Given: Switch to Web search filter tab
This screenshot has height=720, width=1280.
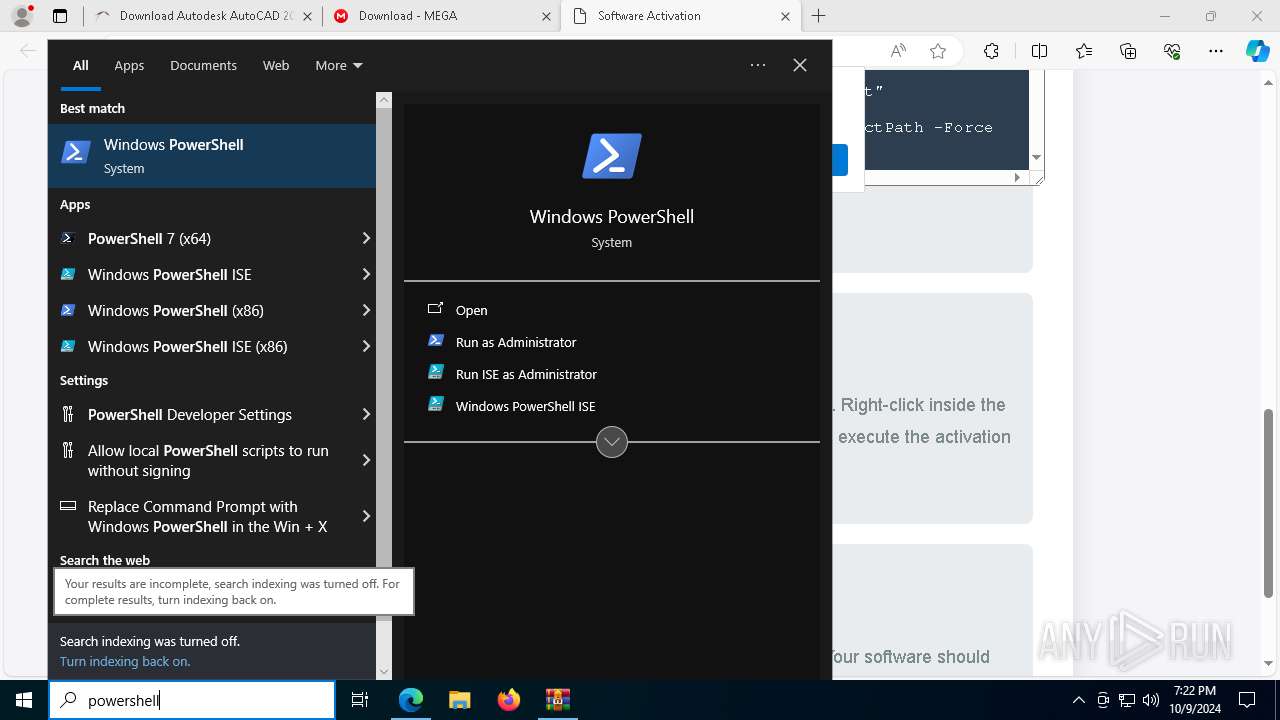Looking at the screenshot, I should tap(276, 65).
